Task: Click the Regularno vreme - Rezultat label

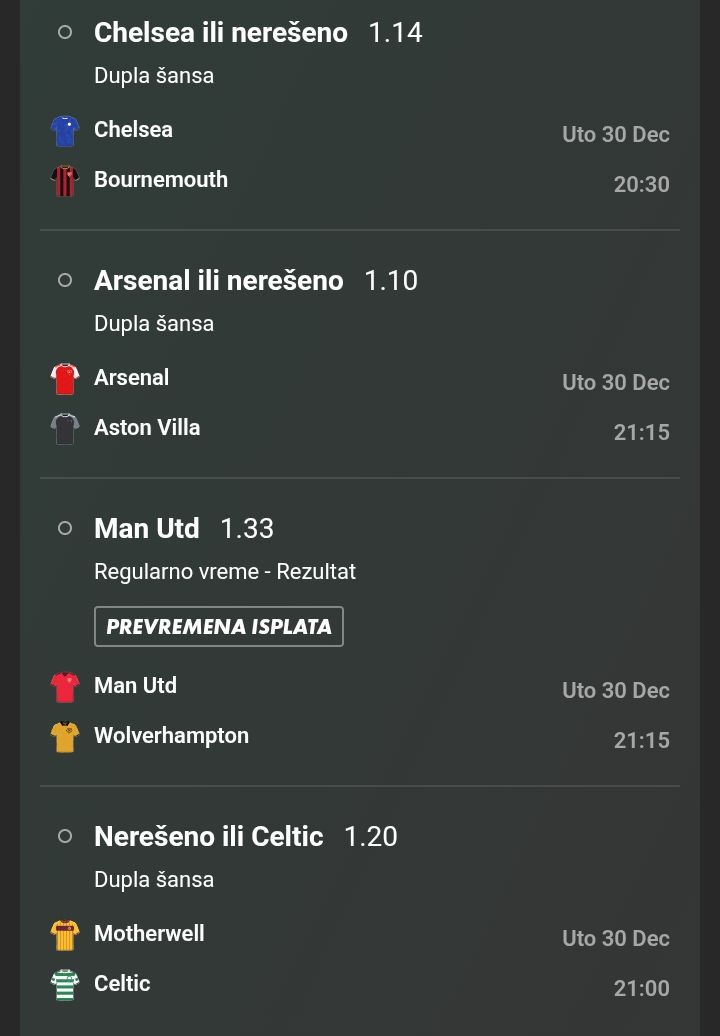Action: 225,572
